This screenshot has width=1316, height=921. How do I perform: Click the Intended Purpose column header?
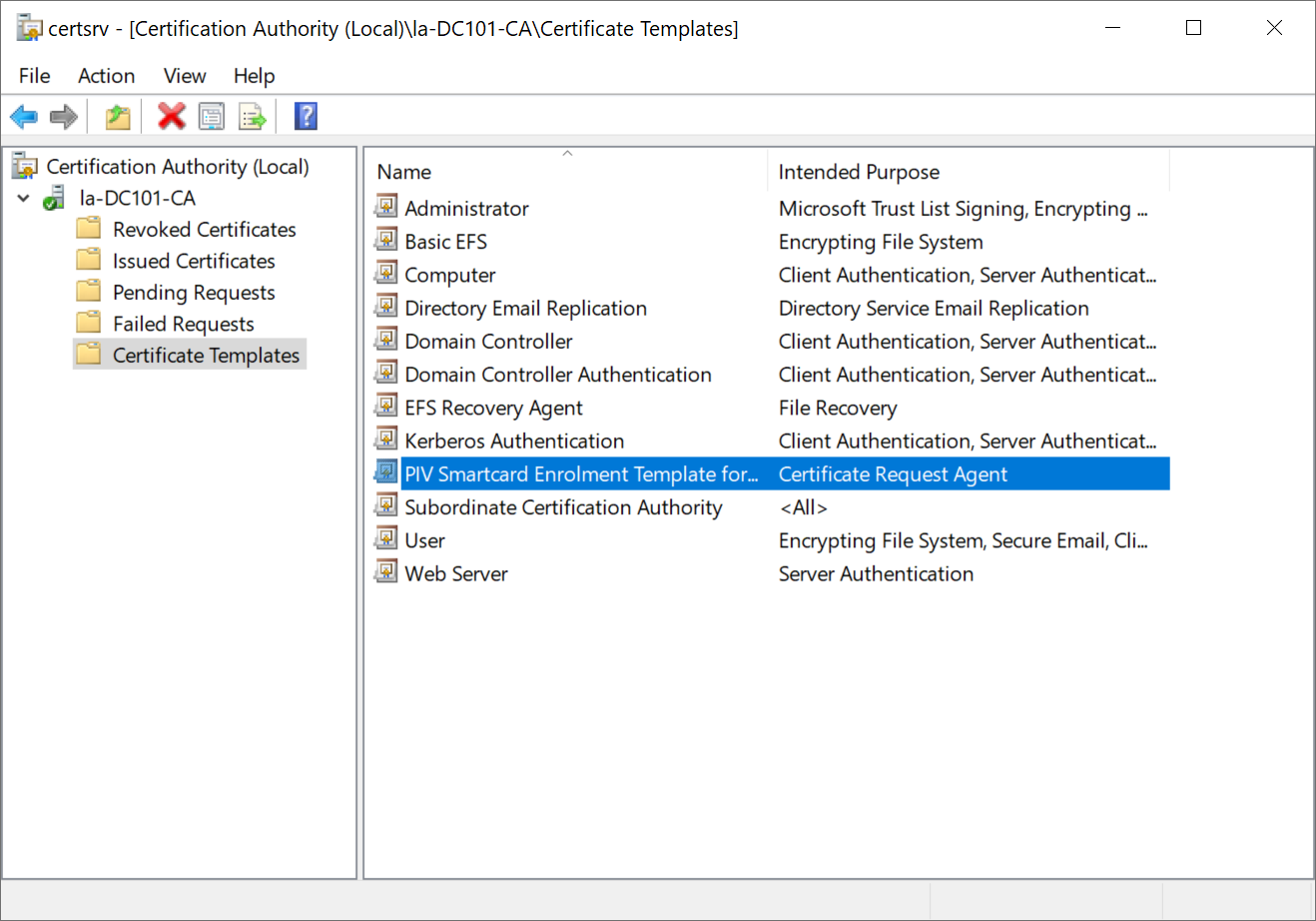coord(859,172)
